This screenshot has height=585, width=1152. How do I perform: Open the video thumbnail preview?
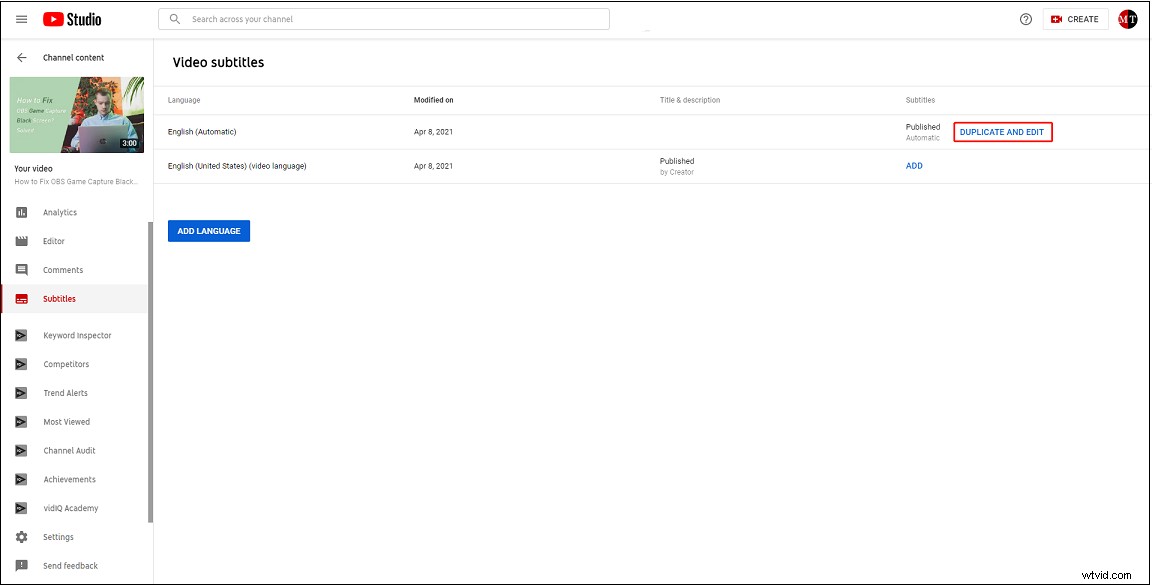coord(77,114)
